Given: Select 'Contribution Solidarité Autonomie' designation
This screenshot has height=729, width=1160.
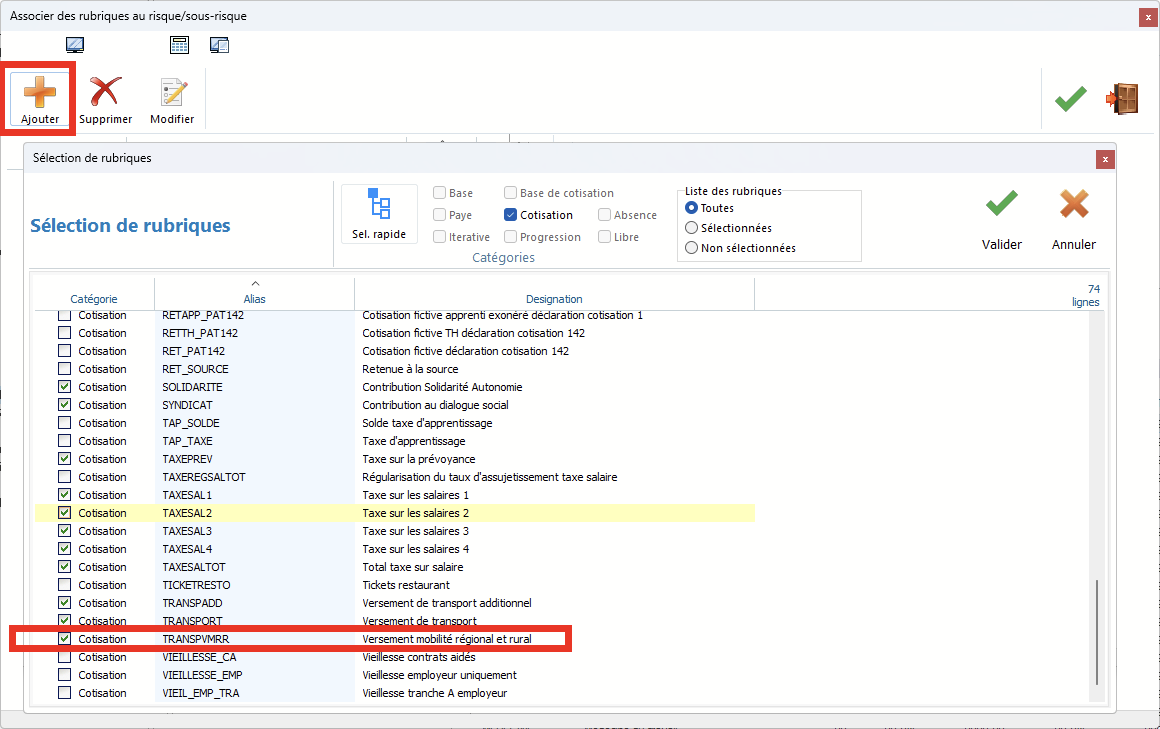Looking at the screenshot, I should click(442, 387).
